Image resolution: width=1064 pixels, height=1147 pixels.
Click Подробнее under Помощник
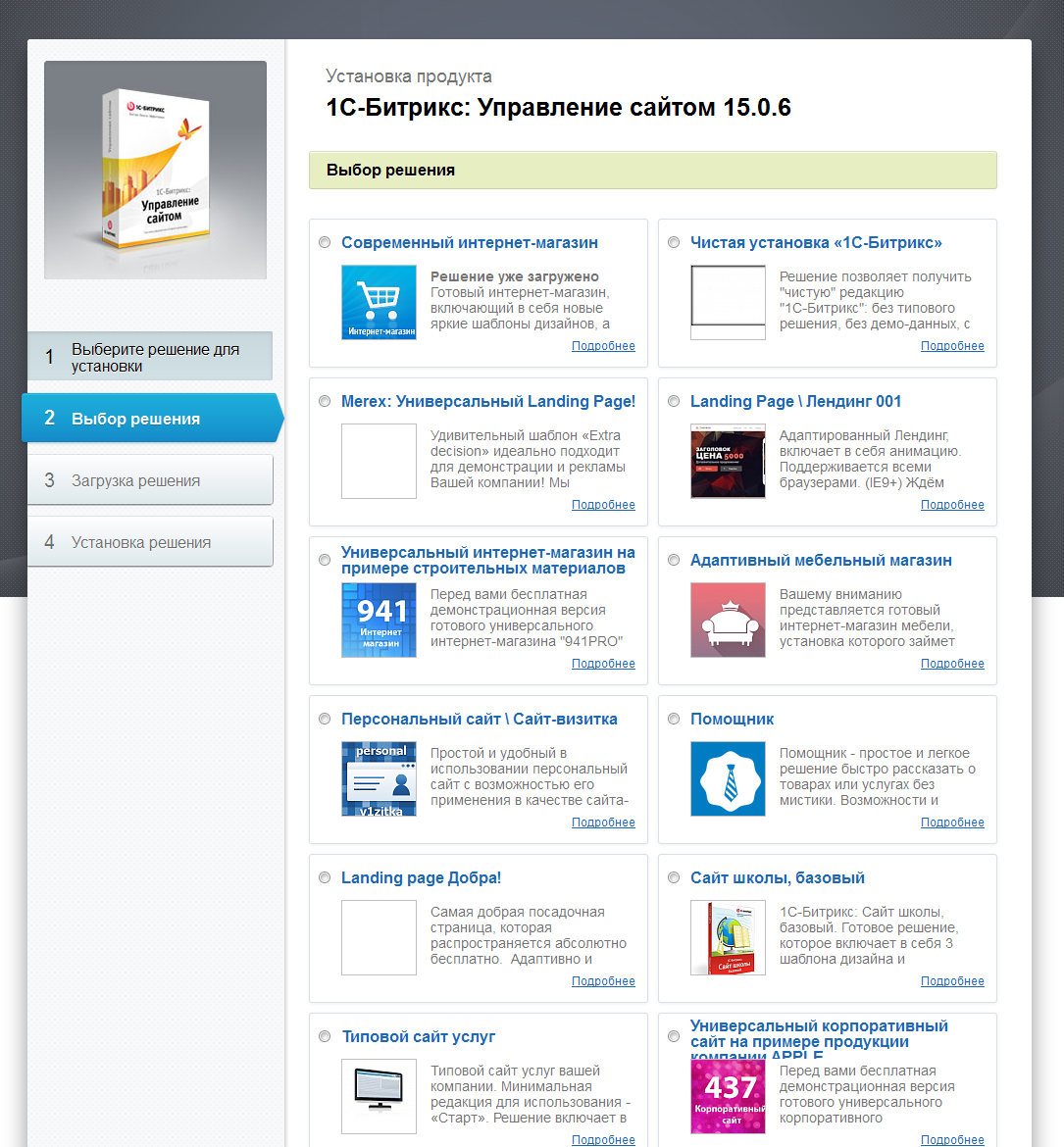pyautogui.click(x=952, y=823)
